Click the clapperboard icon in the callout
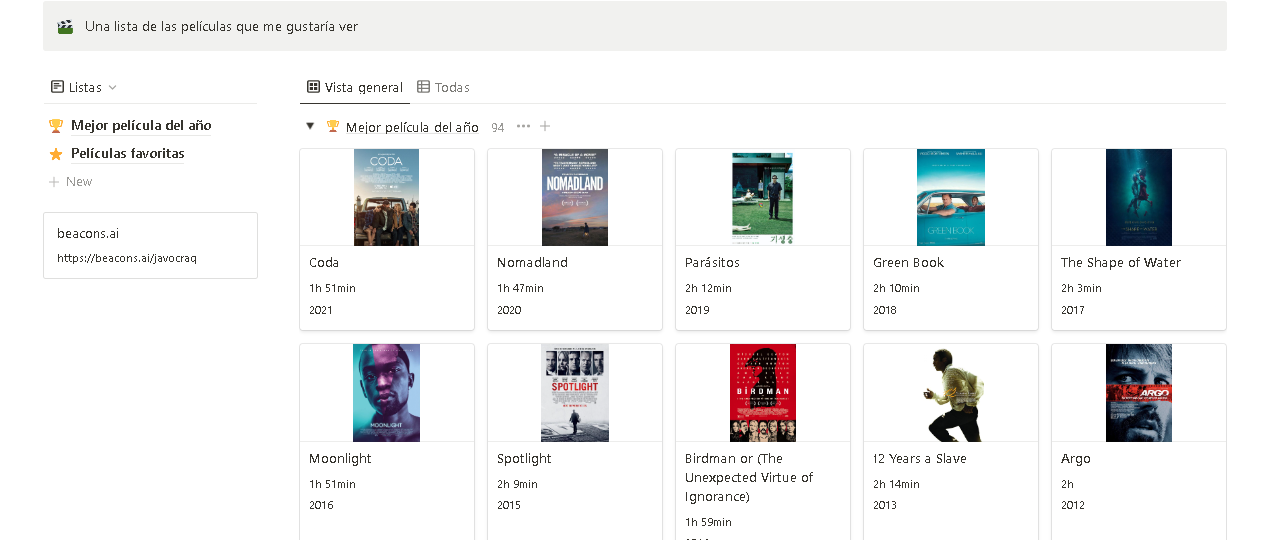1280x540 pixels. [x=65, y=27]
